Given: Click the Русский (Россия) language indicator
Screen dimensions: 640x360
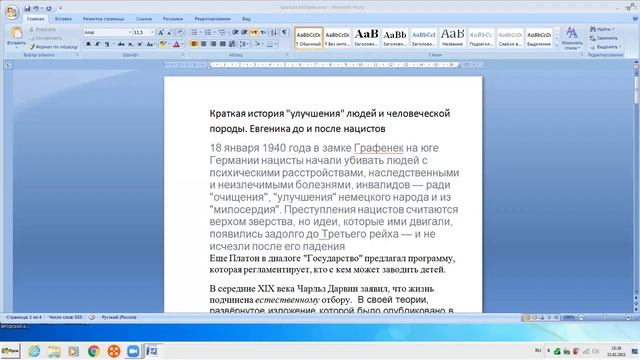Looking at the screenshot, I should pos(119,317).
